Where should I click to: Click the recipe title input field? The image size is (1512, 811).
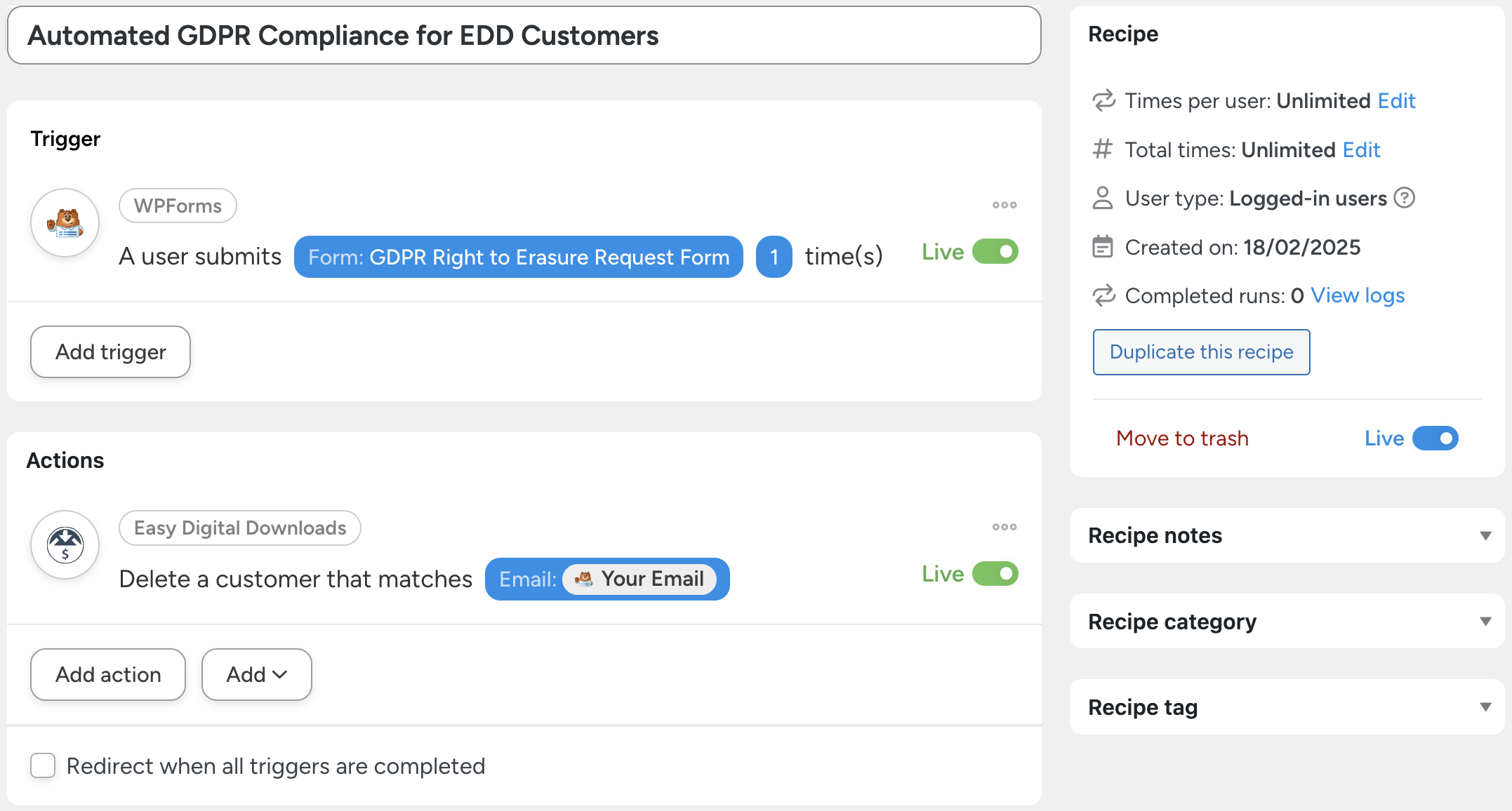point(524,36)
